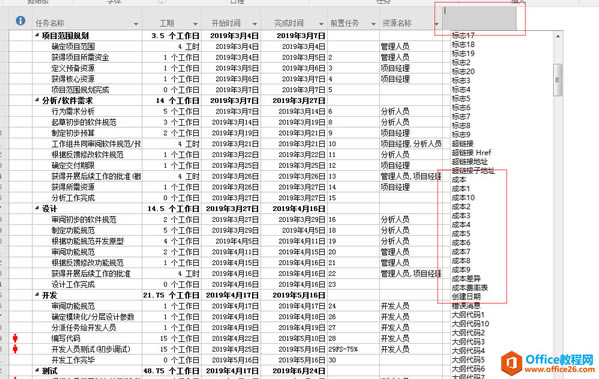Viewport: 599px width, 379px height.
Task: Click the new column field name input
Action: pyautogui.click(x=479, y=18)
